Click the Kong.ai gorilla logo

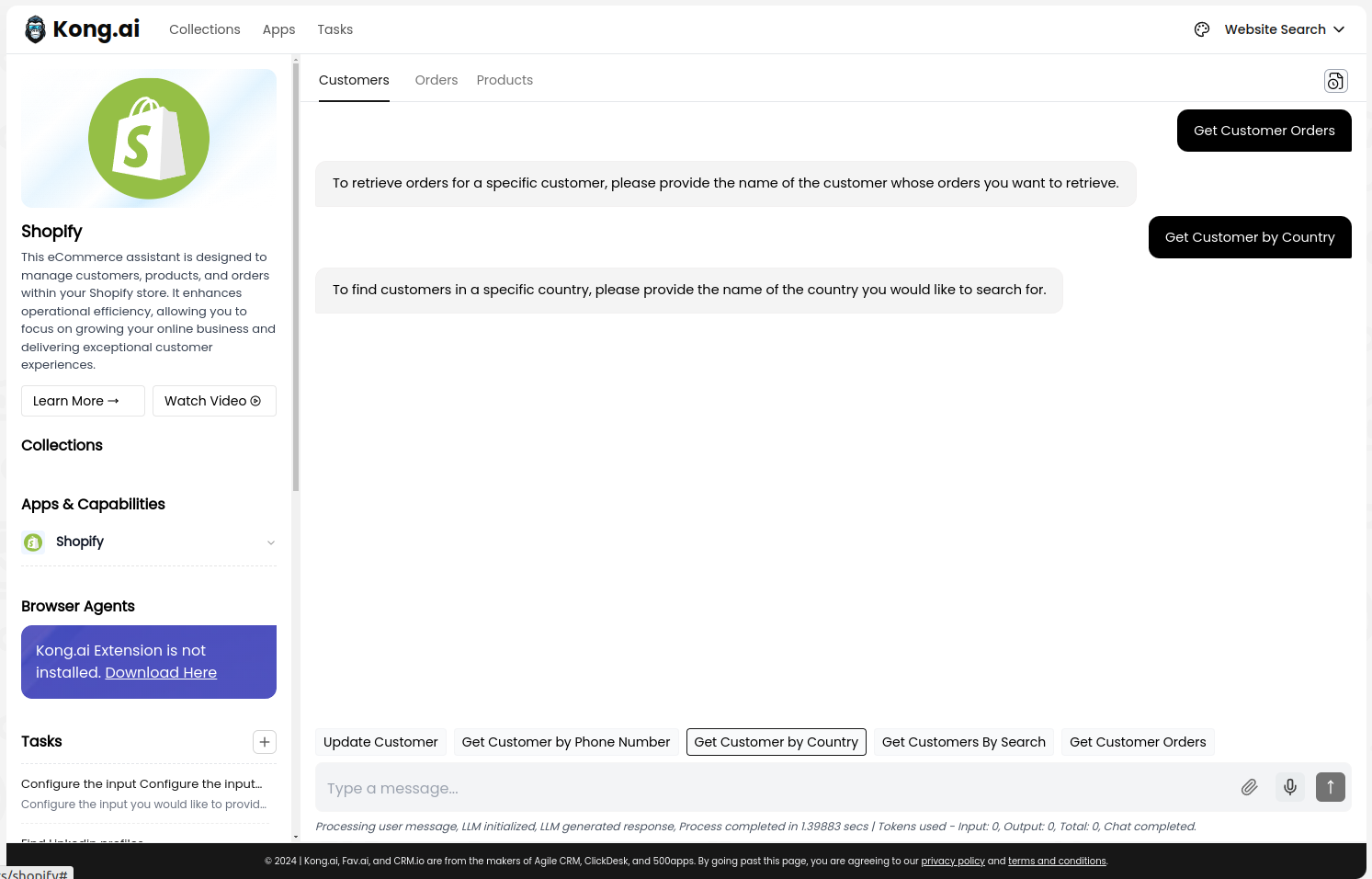click(35, 29)
